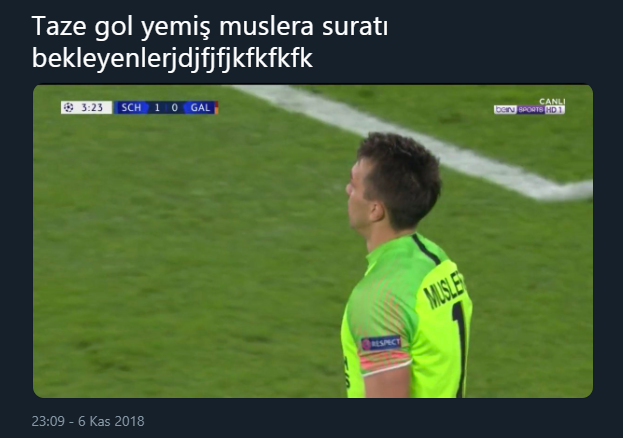
Task: Click the CANLI live label above channel logo
Action: coord(552,102)
